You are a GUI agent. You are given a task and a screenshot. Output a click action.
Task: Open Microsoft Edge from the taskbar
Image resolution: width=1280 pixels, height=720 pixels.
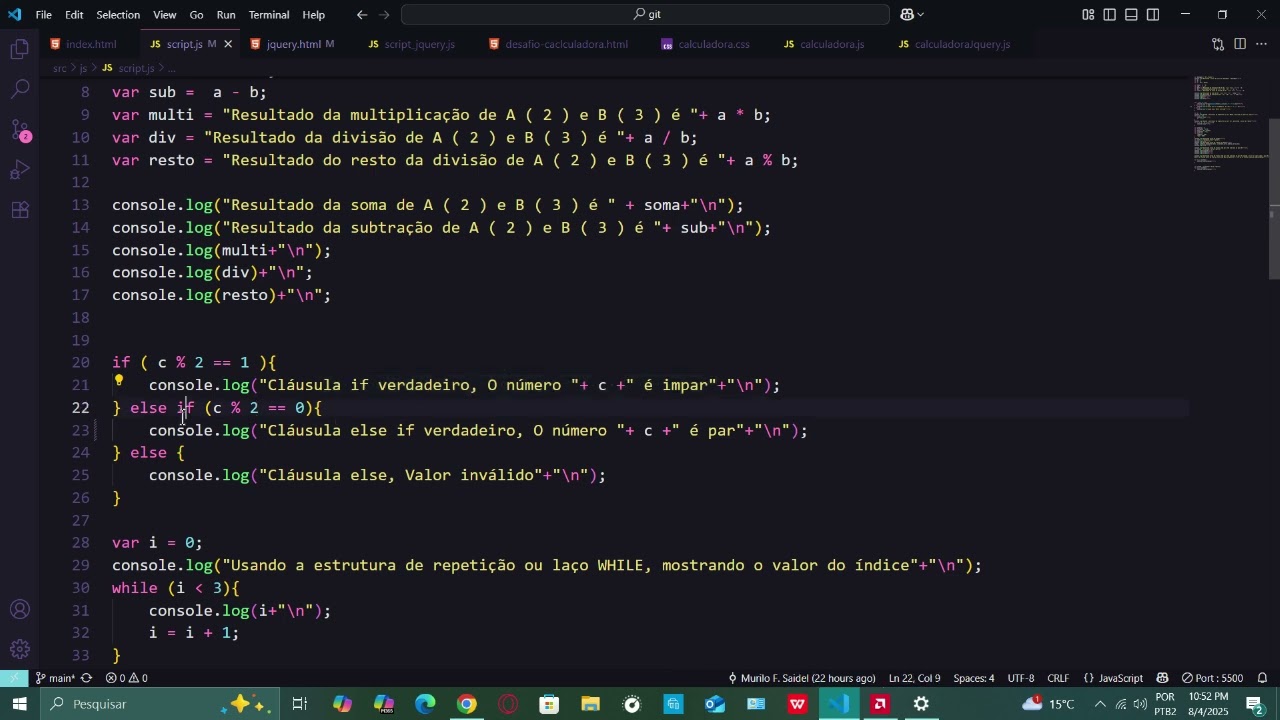426,704
